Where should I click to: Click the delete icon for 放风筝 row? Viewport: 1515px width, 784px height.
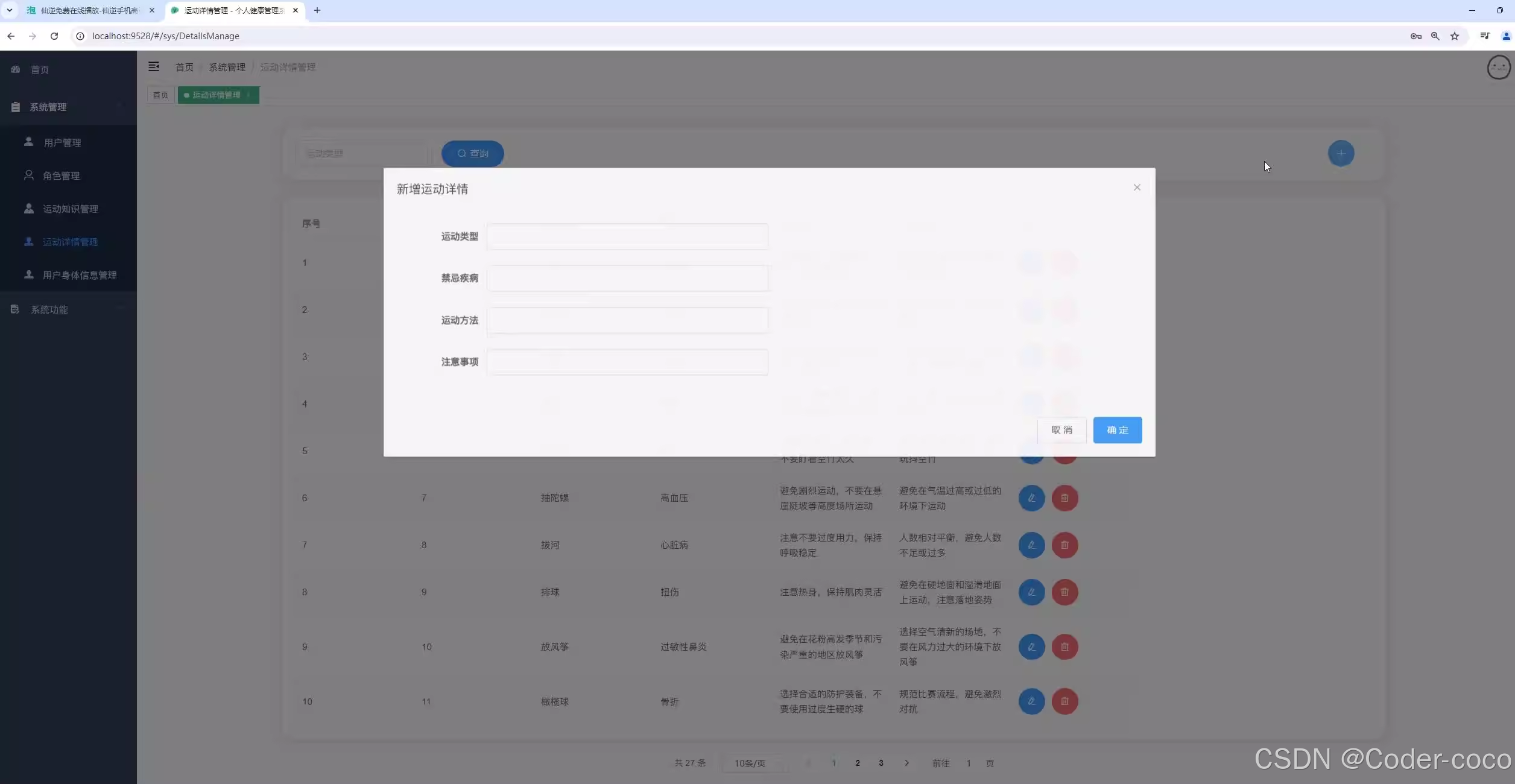(1064, 647)
